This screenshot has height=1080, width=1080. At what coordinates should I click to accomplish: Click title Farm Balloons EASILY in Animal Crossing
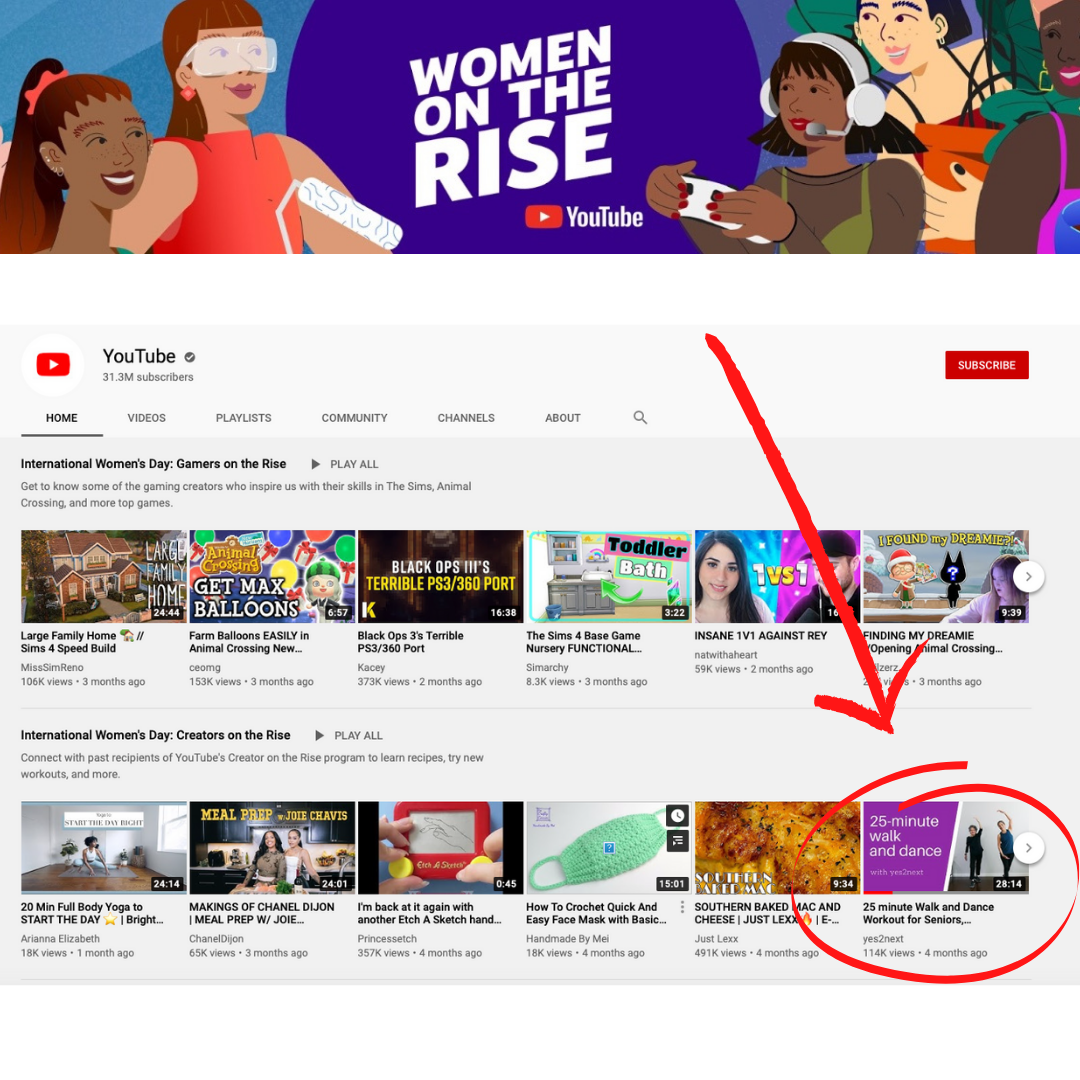(249, 642)
